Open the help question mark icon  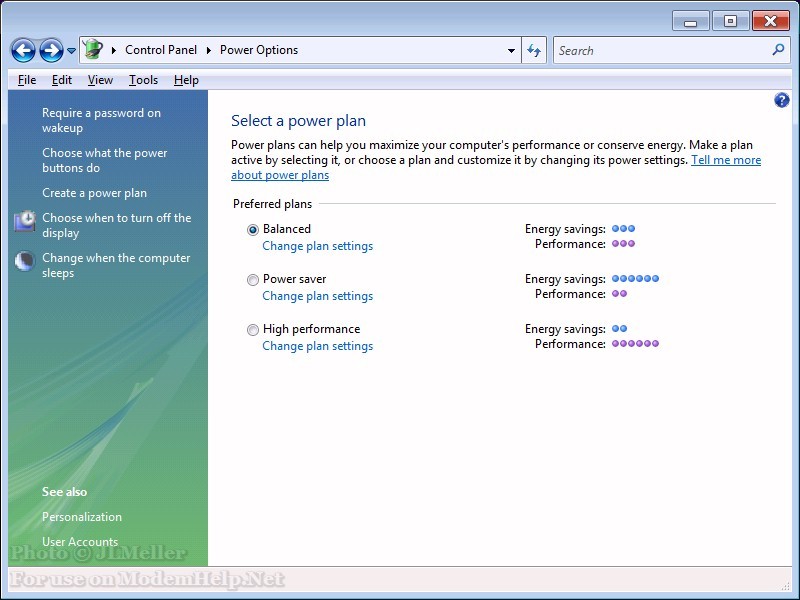point(781,100)
